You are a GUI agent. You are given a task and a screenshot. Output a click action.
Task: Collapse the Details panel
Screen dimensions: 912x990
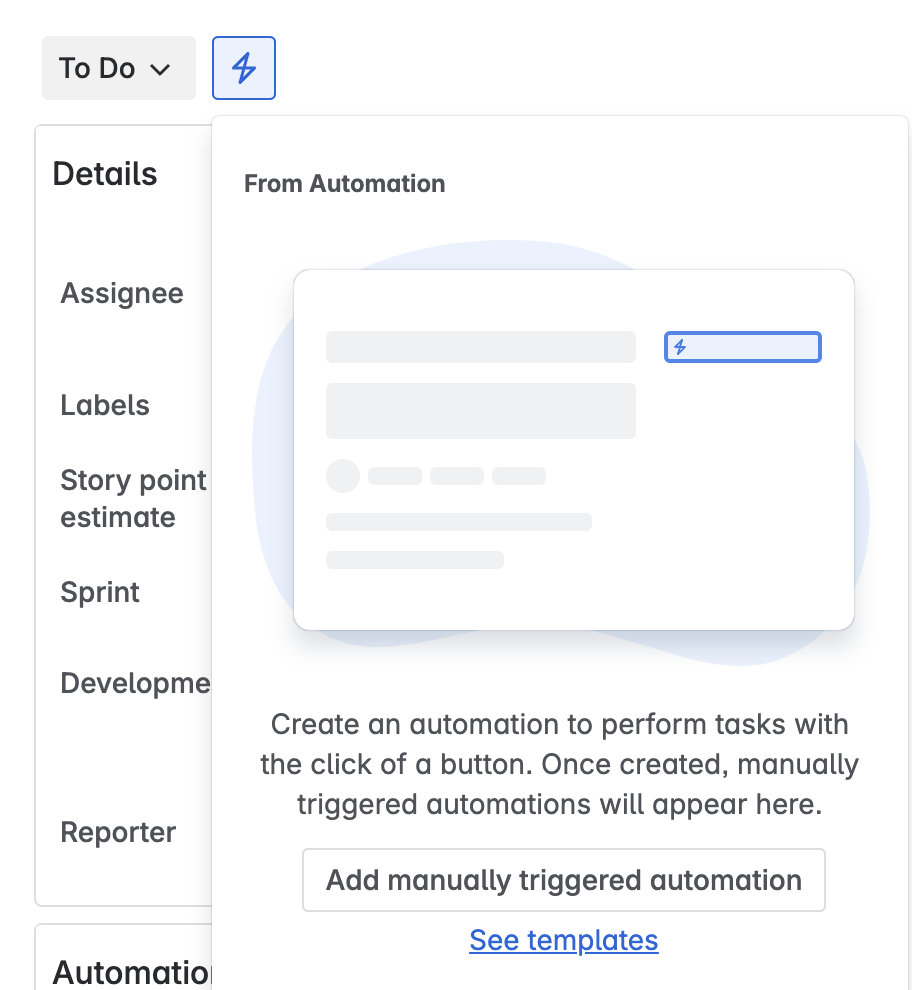point(104,173)
